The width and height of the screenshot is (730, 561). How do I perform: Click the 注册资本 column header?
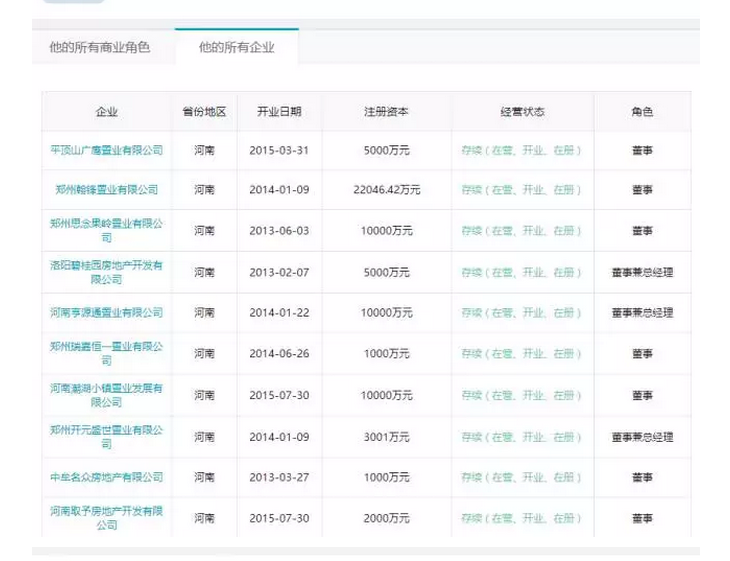[x=386, y=112]
